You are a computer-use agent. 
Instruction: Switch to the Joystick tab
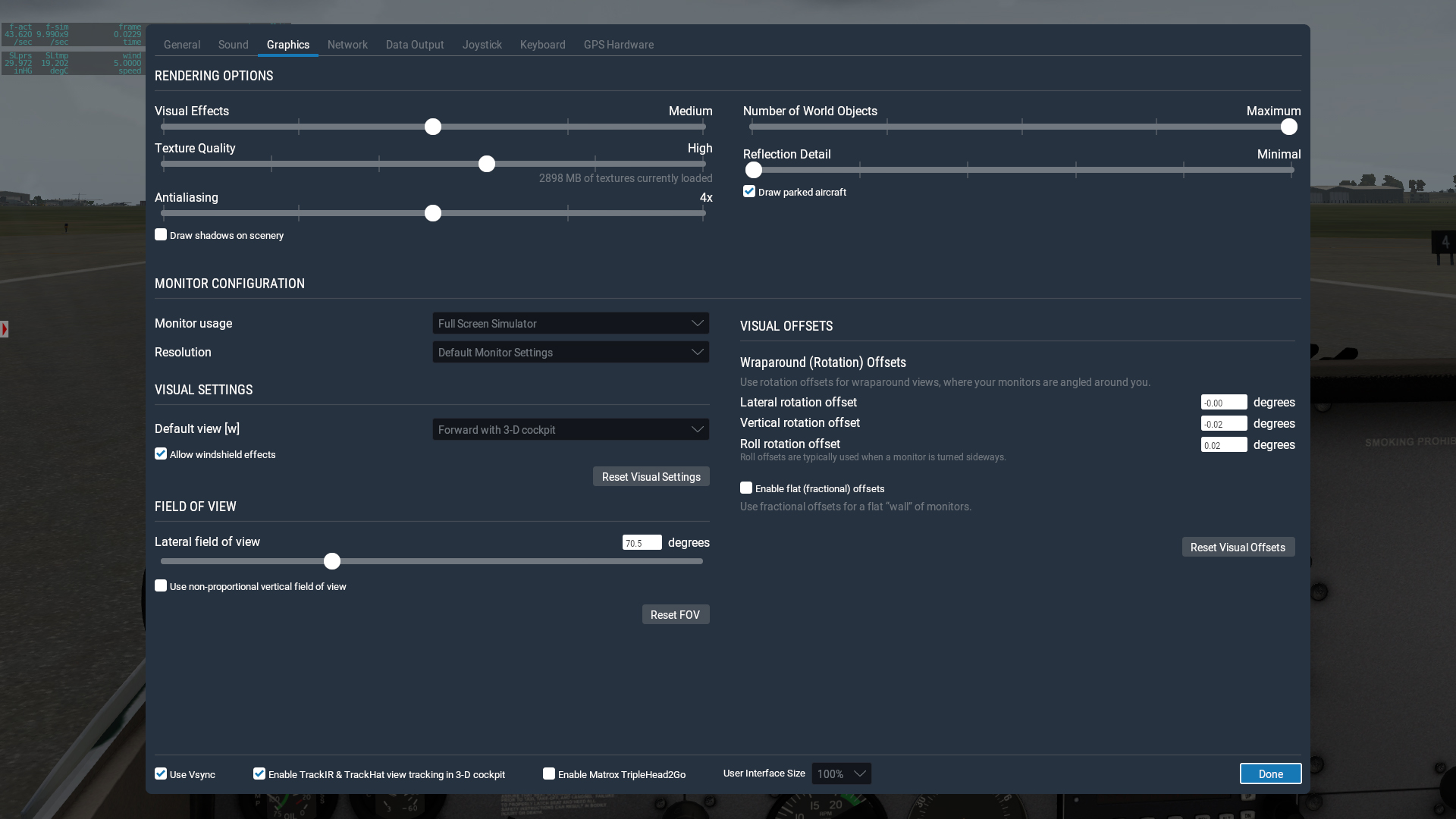482,45
